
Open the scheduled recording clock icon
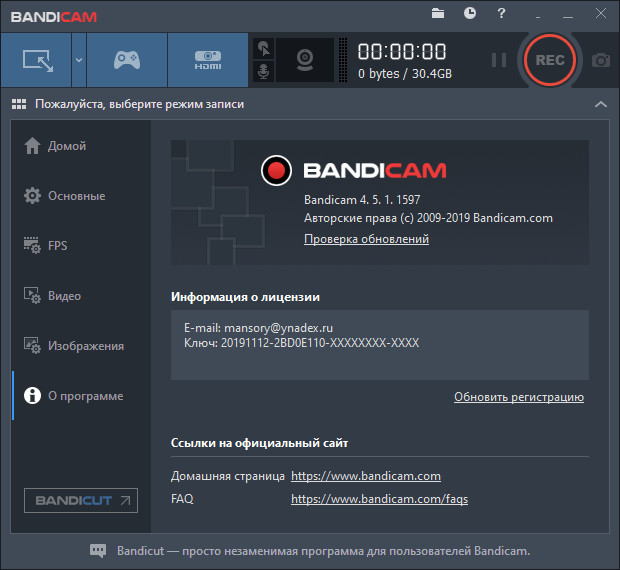470,13
